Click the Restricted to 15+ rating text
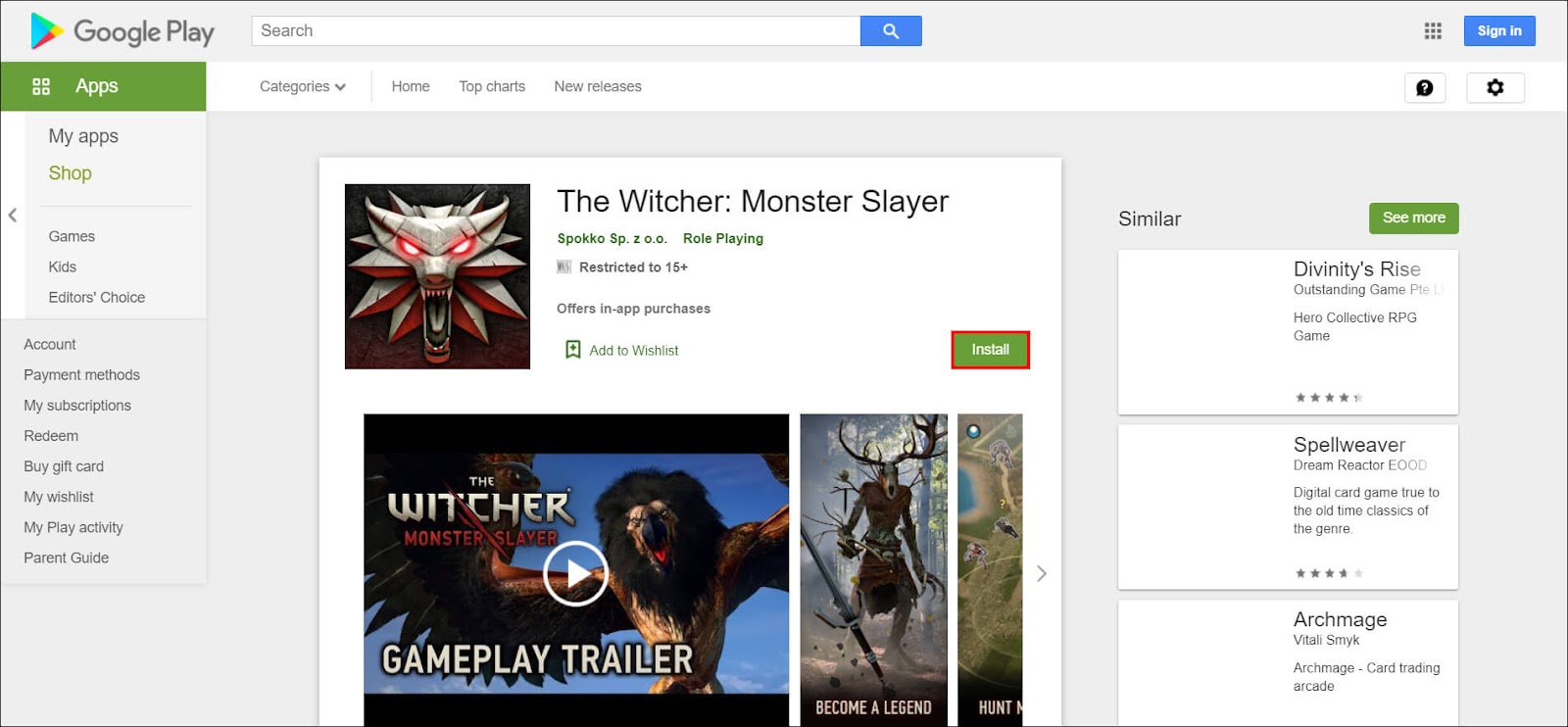 point(633,267)
